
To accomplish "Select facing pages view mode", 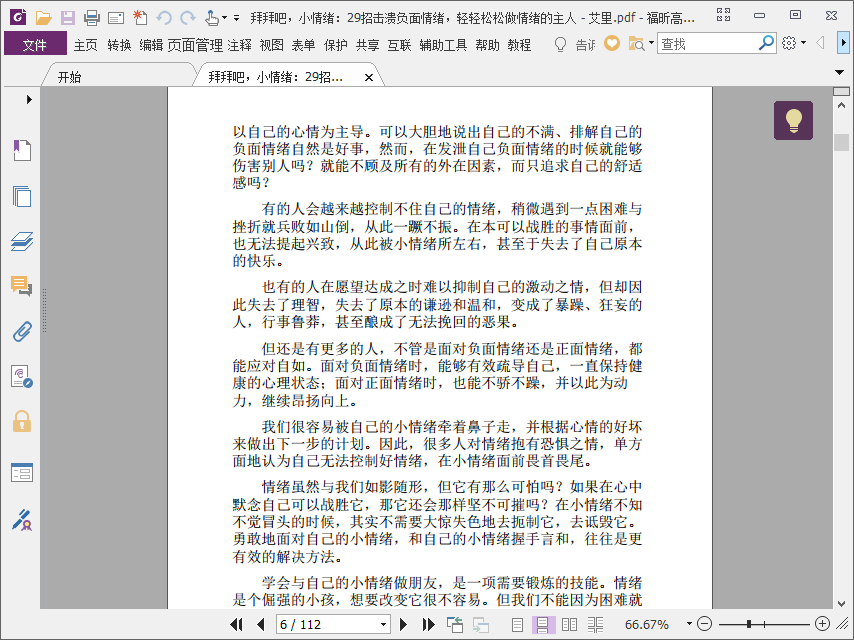I will (x=569, y=625).
